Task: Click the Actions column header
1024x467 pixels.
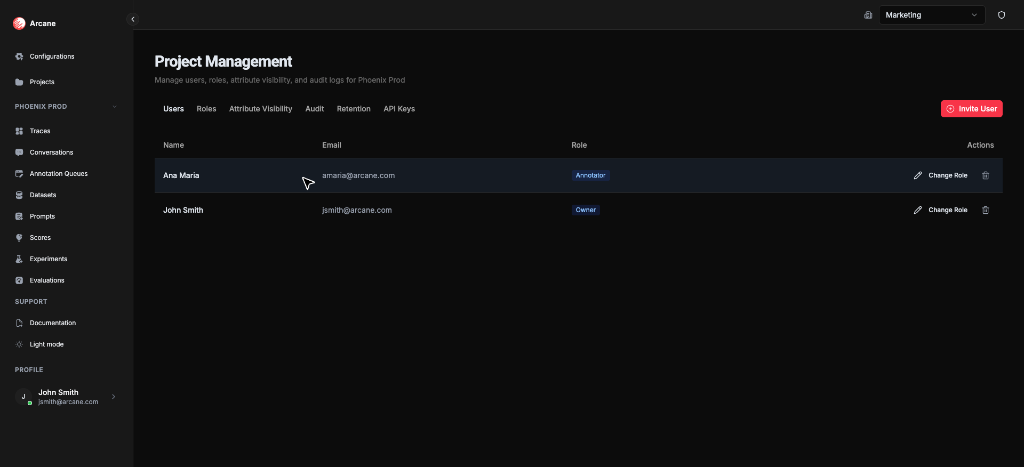Action: click(x=980, y=145)
